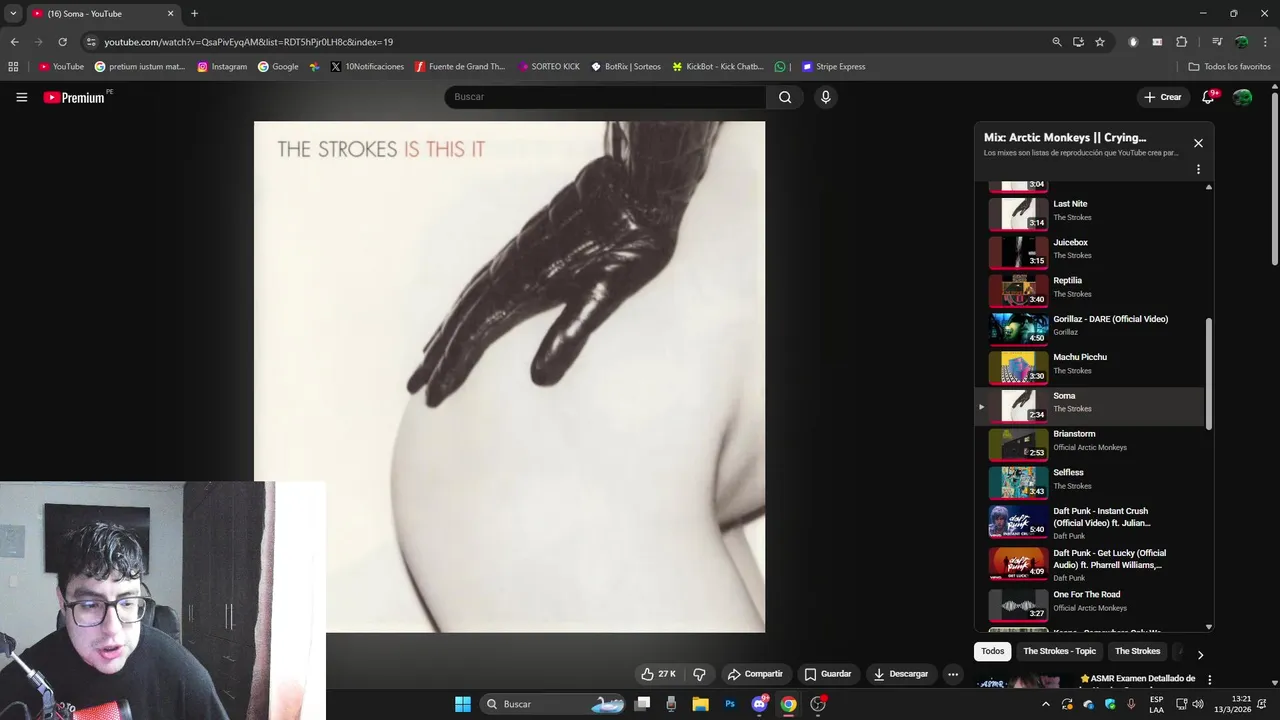Bookmark this page with the star icon
1280x720 pixels.
(x=1100, y=42)
